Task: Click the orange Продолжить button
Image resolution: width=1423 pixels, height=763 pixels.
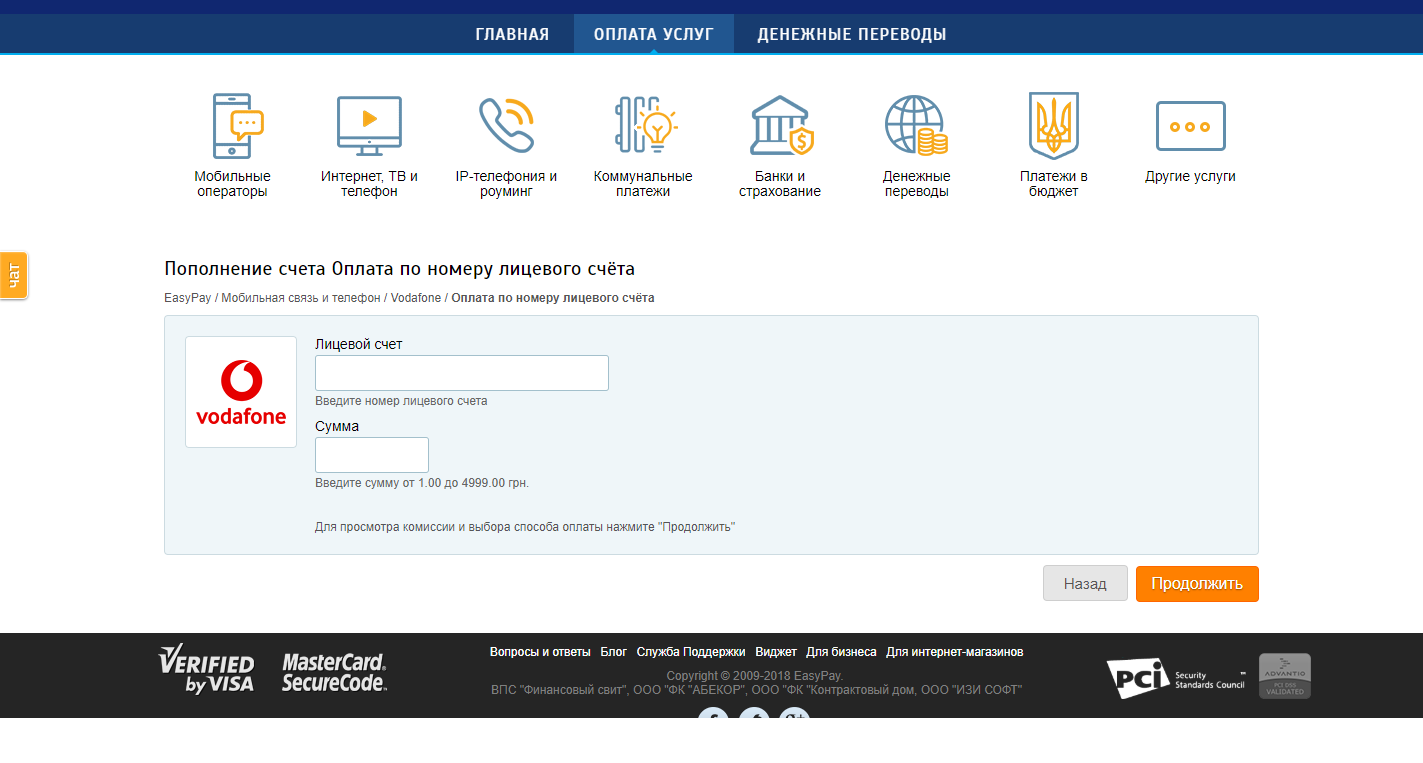Action: pos(1197,584)
